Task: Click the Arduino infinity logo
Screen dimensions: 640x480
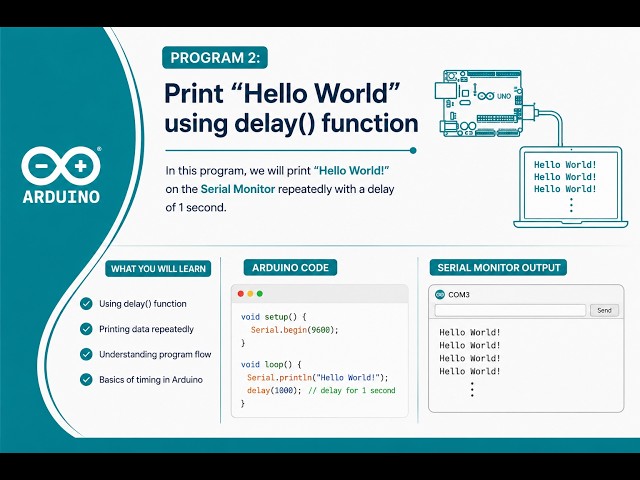Action: [61, 165]
